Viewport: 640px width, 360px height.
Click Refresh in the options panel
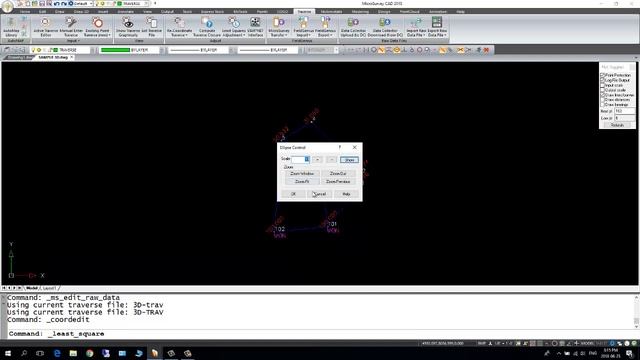click(x=617, y=125)
